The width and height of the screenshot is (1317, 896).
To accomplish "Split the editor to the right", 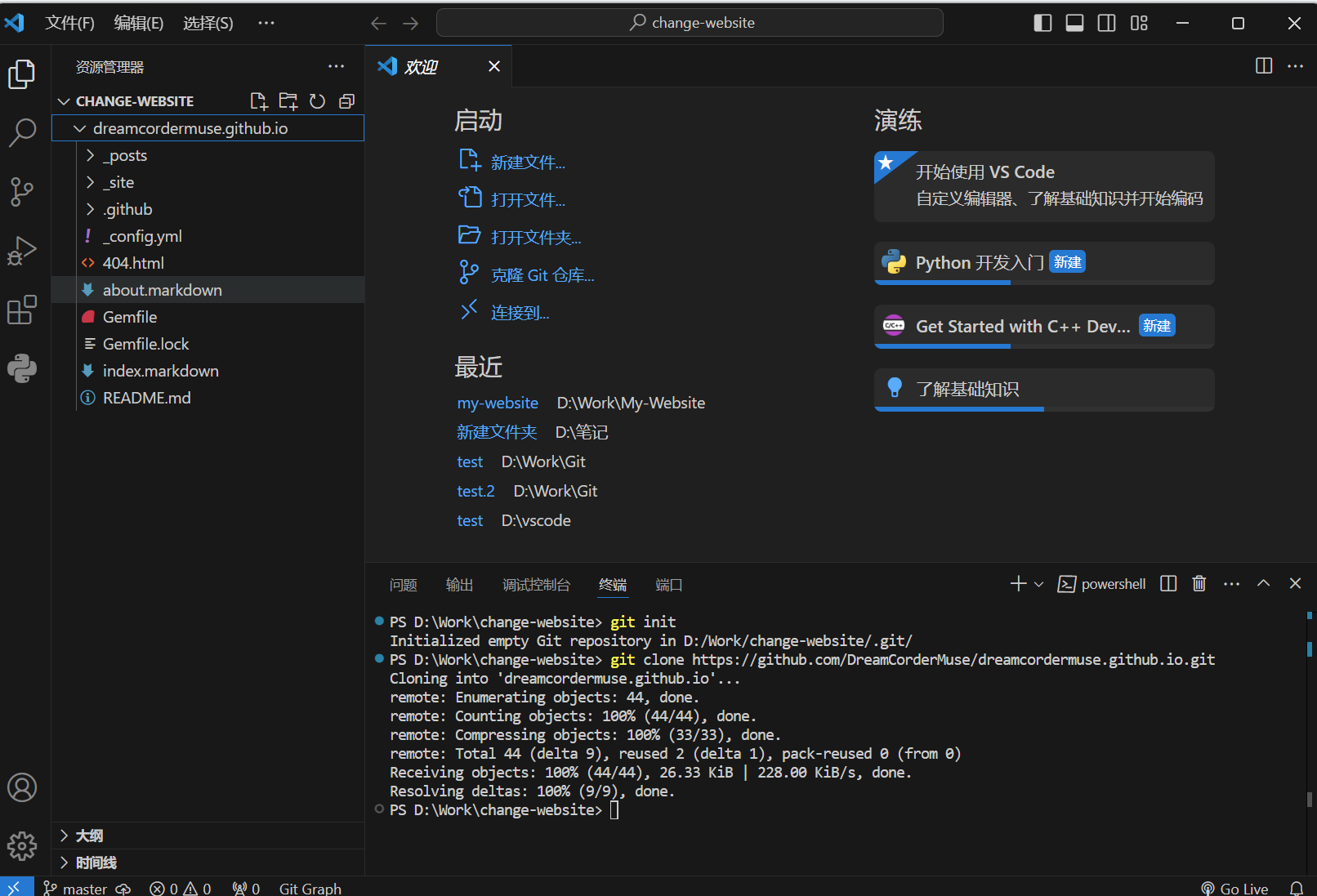I will 1264,66.
